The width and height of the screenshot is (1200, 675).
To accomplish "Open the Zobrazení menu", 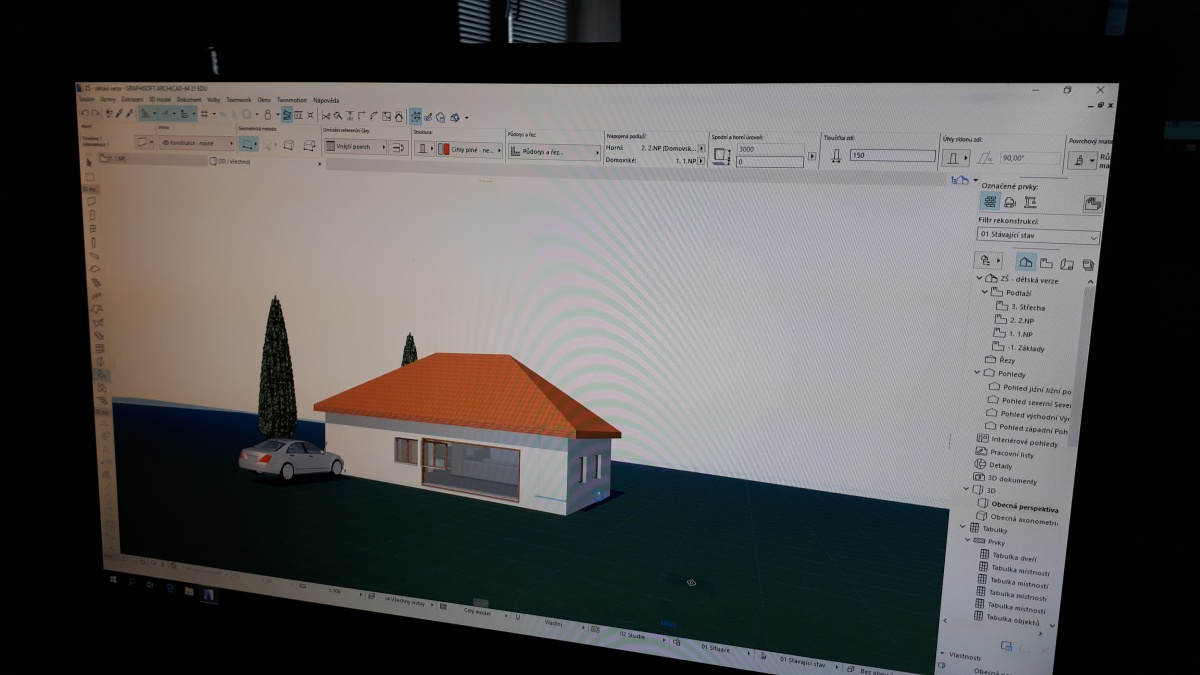I will click(132, 100).
